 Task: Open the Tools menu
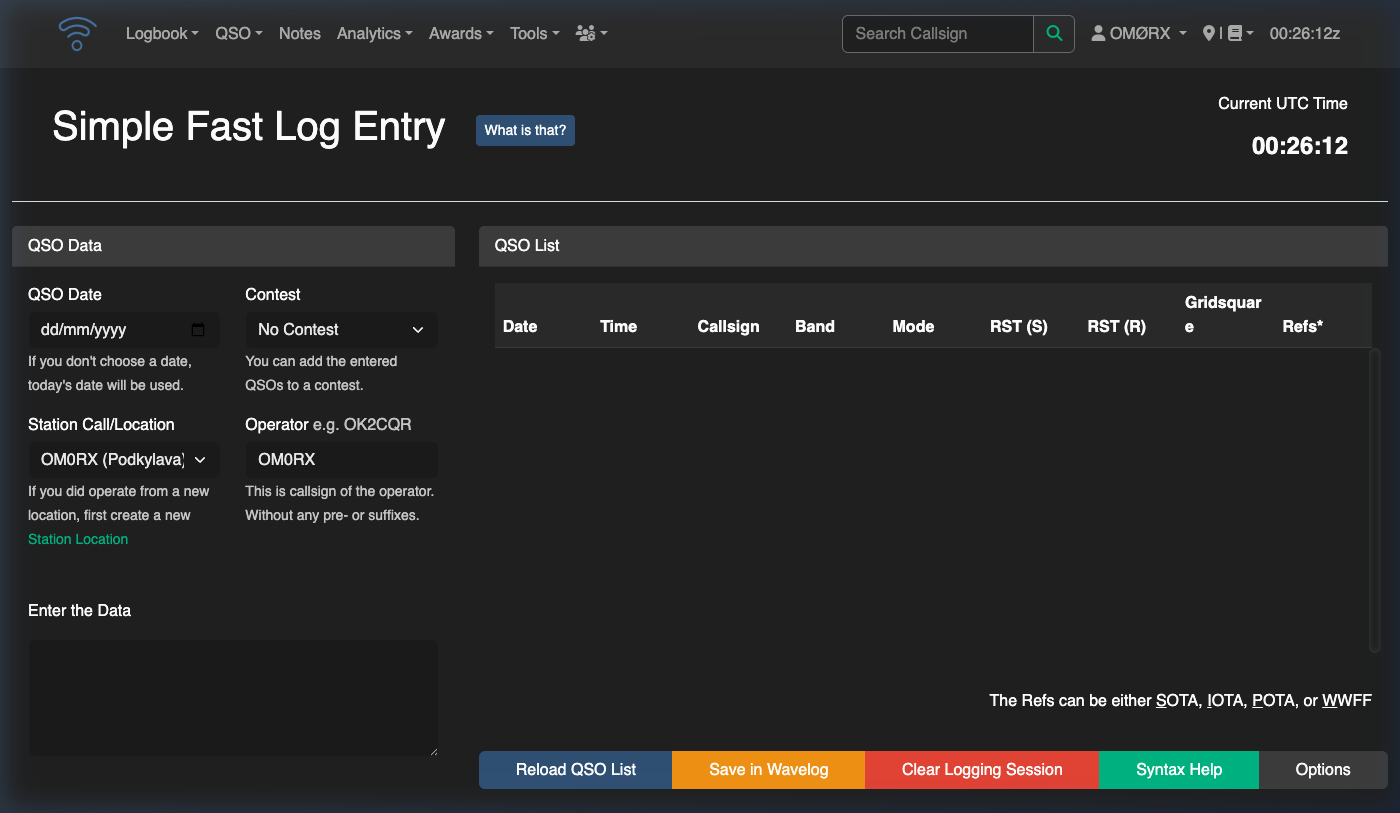coord(534,33)
